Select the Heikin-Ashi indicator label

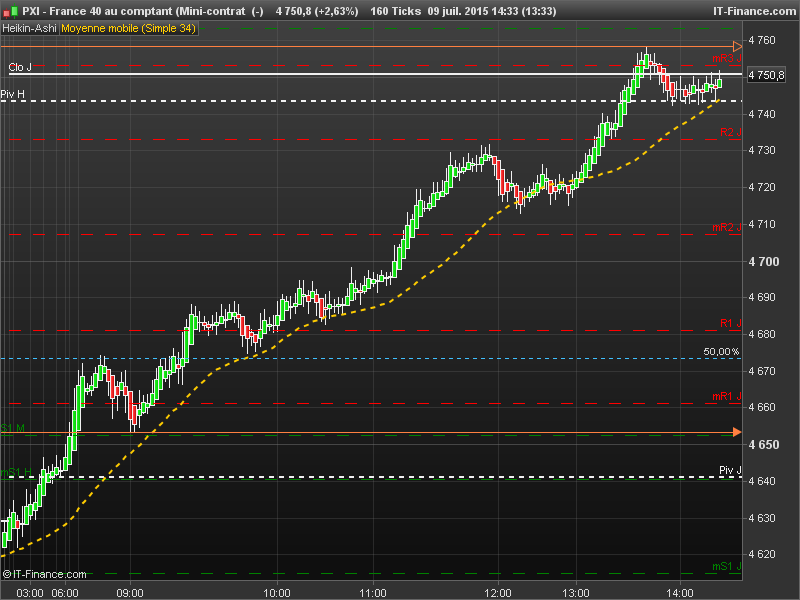[x=30, y=29]
